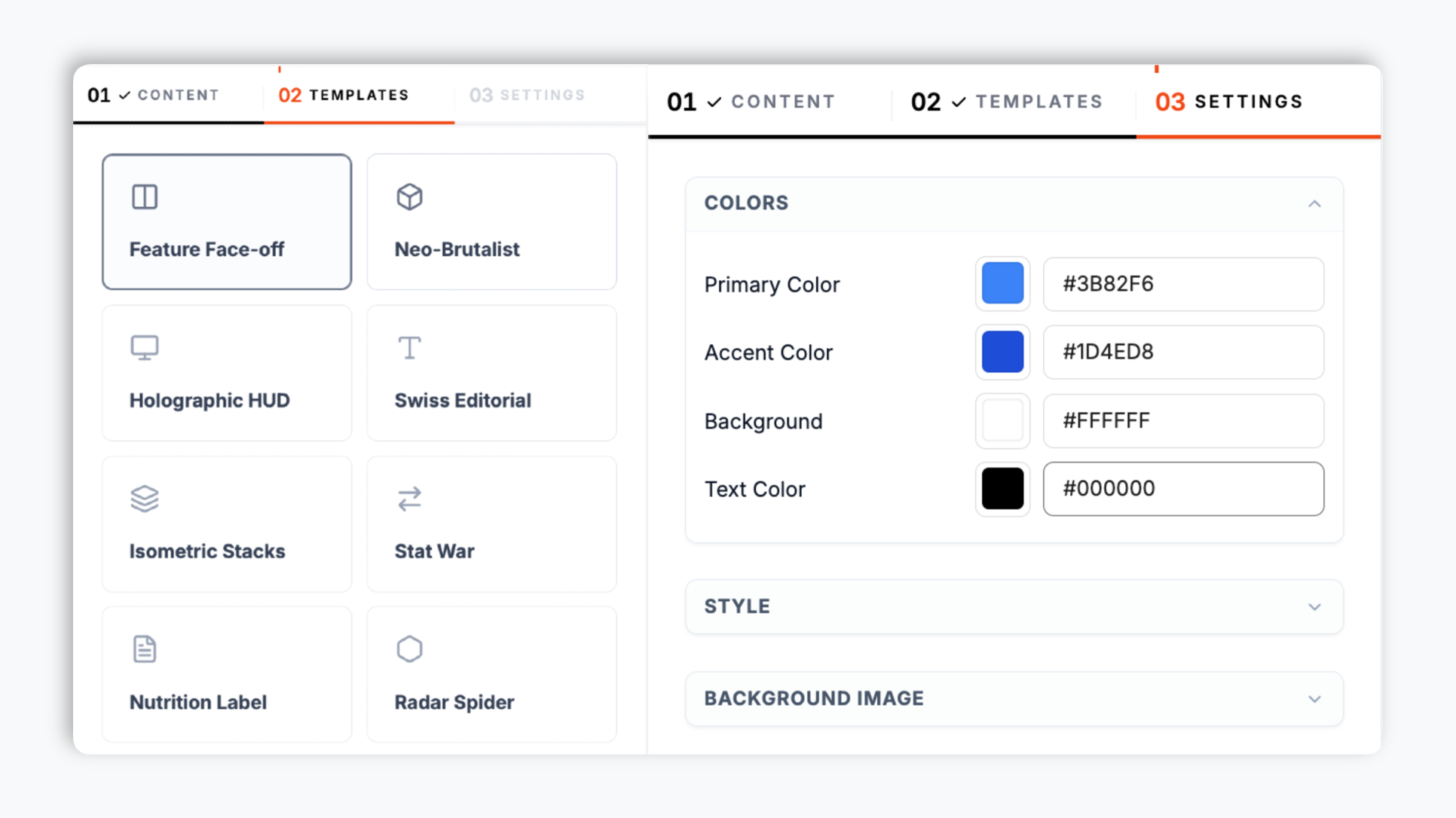Image resolution: width=1456 pixels, height=818 pixels.
Task: Pick the Holographic HUD template name
Action: [210, 400]
